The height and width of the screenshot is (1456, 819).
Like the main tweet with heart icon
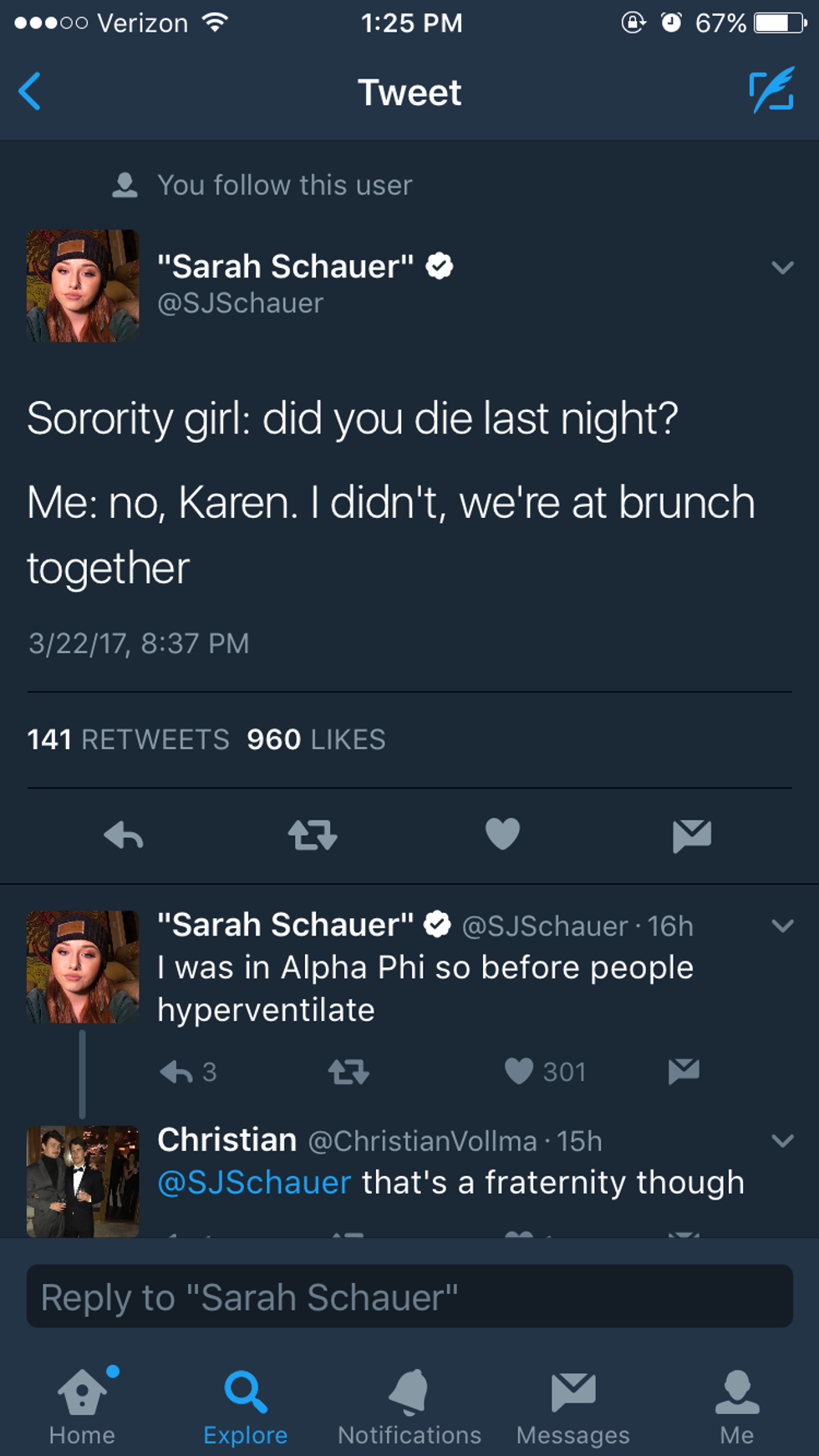502,834
